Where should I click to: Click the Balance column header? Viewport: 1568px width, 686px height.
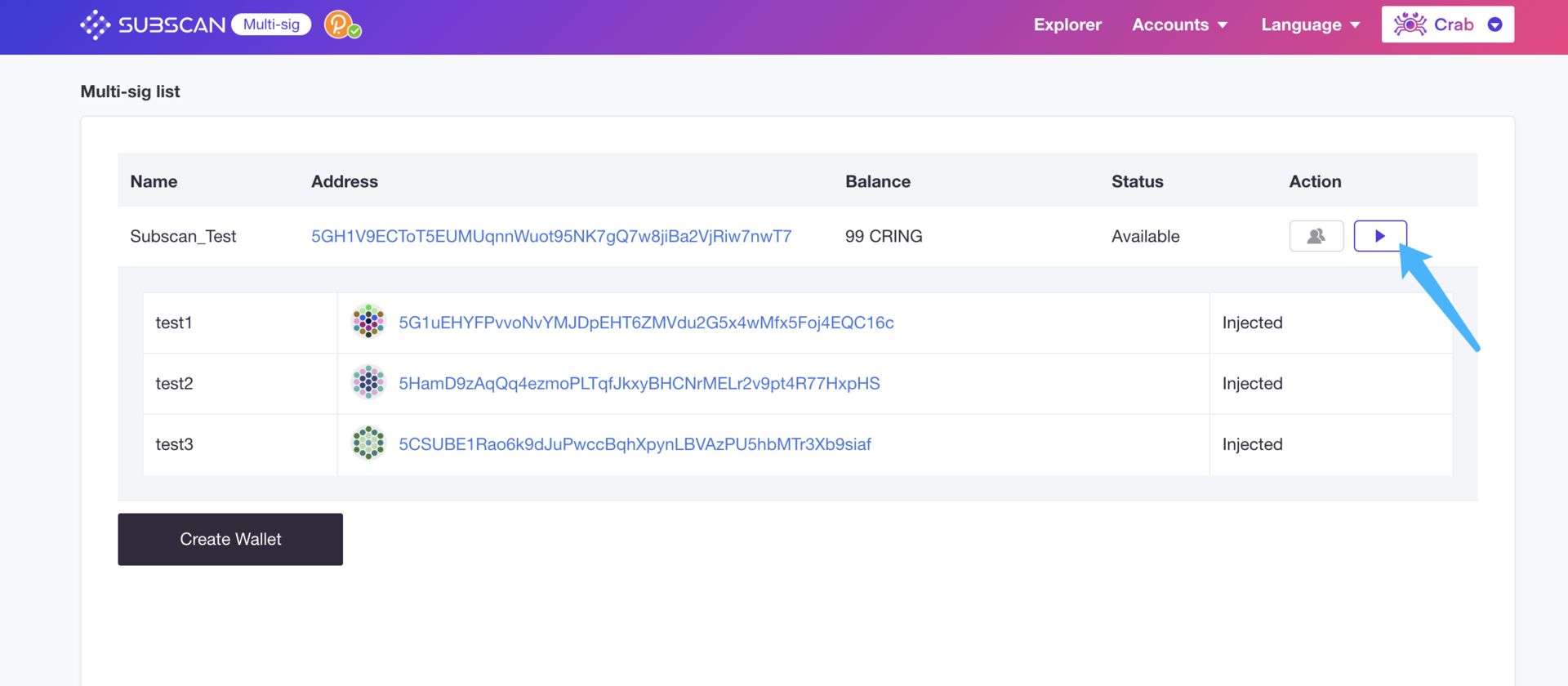click(x=878, y=181)
